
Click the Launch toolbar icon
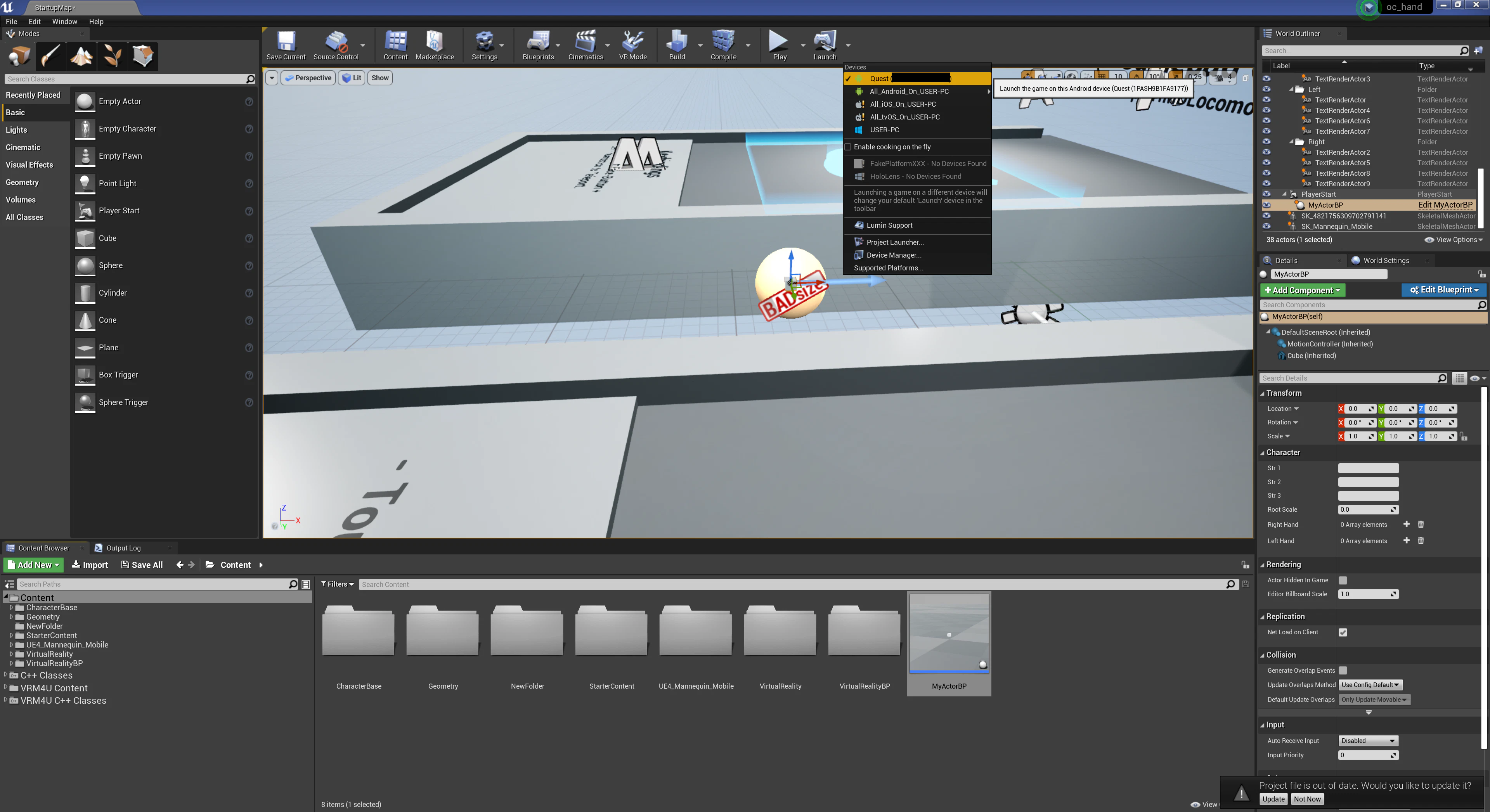(x=825, y=45)
